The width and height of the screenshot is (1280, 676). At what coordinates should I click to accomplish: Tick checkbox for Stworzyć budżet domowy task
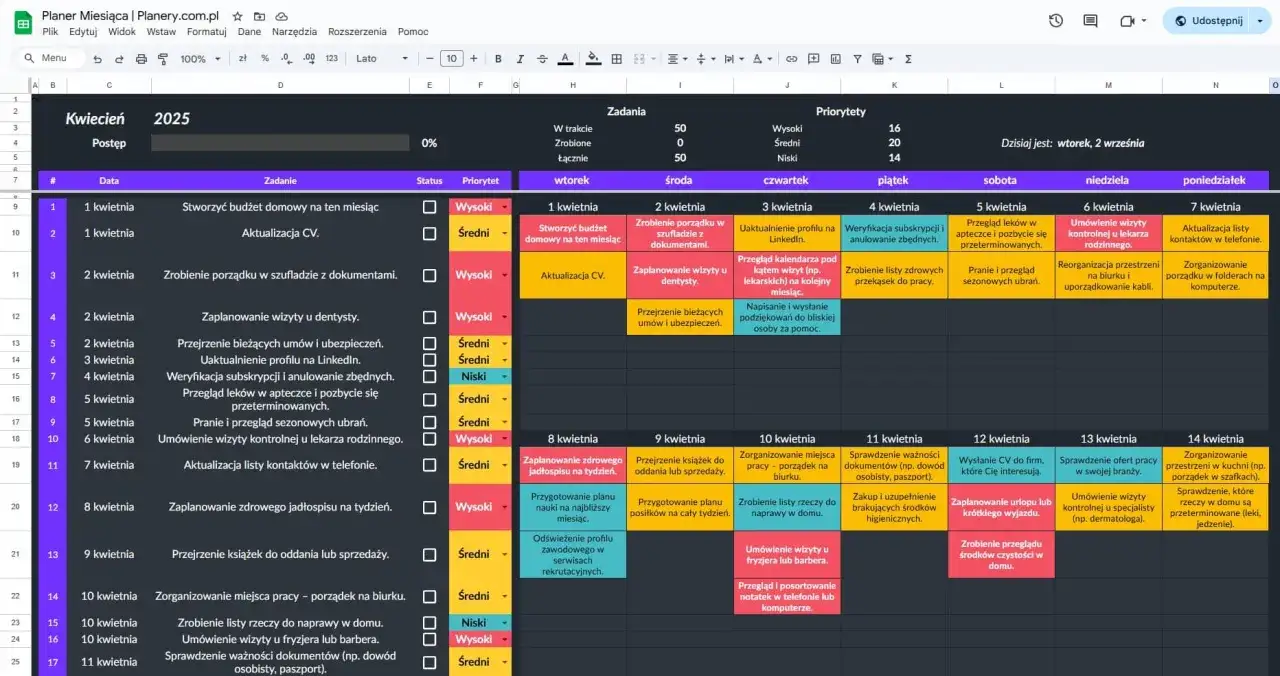coord(429,207)
